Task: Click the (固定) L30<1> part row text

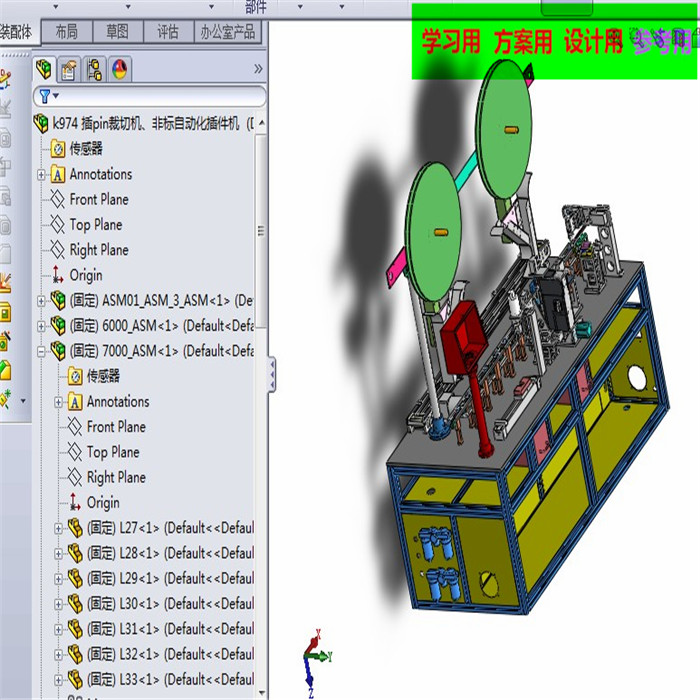Action: point(170,604)
